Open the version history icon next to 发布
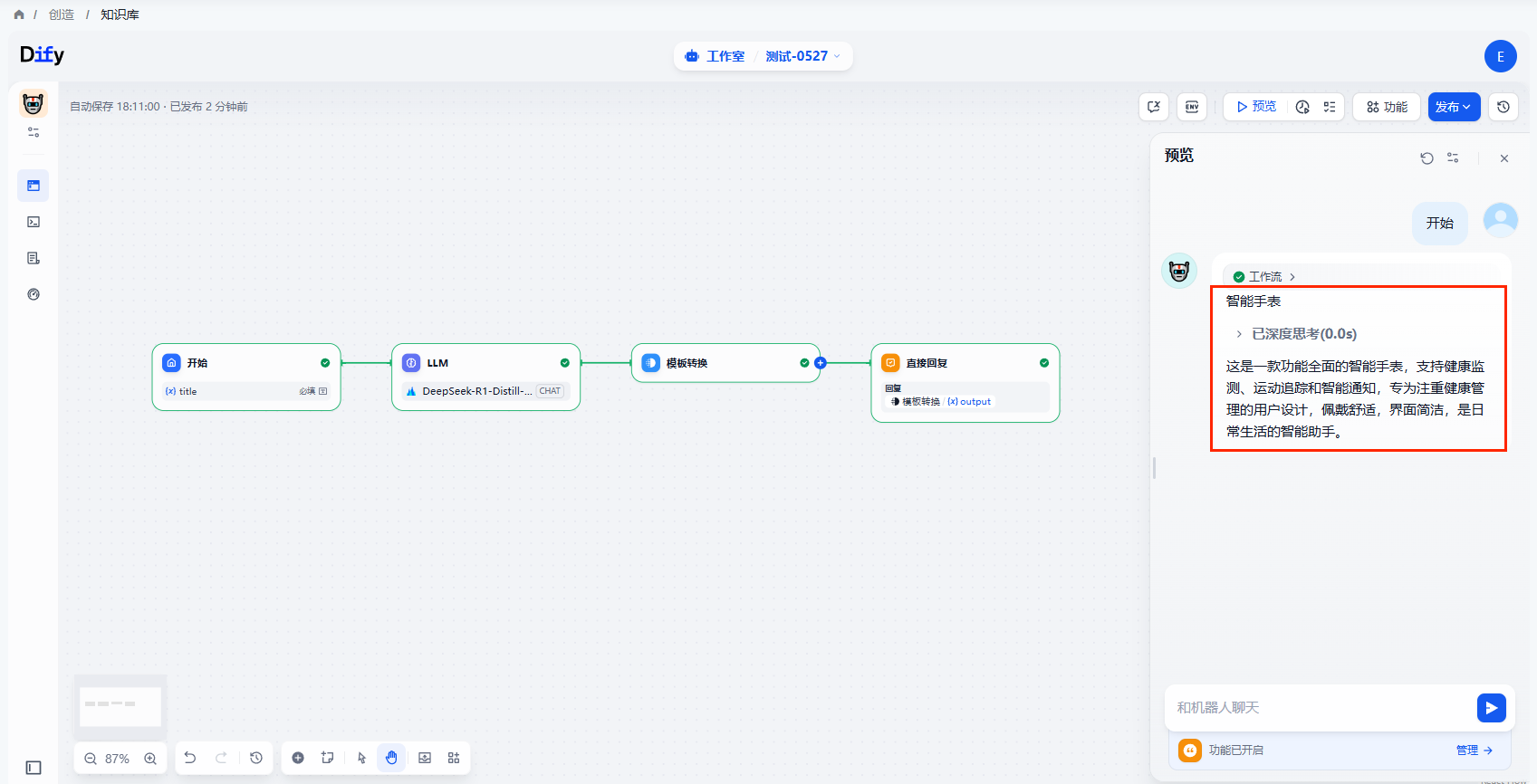This screenshot has width=1537, height=784. (1503, 107)
